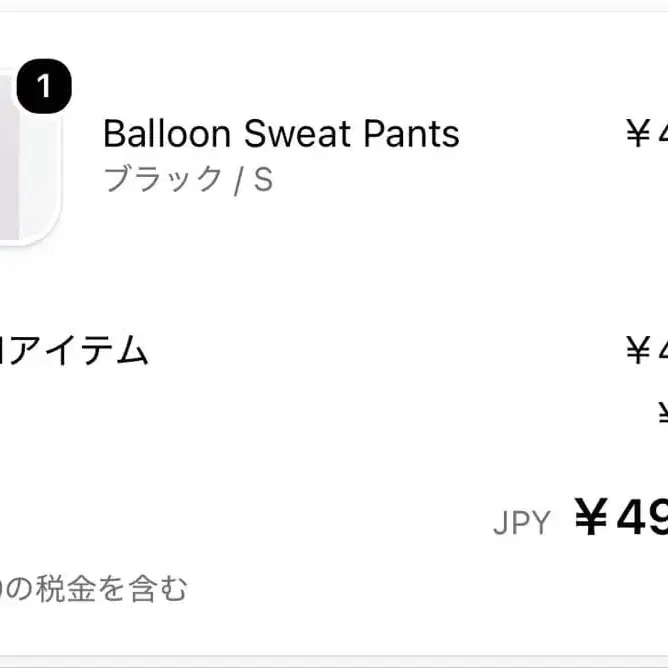Click the bold yen symbol of the total
668x668 pixels.
[591, 517]
